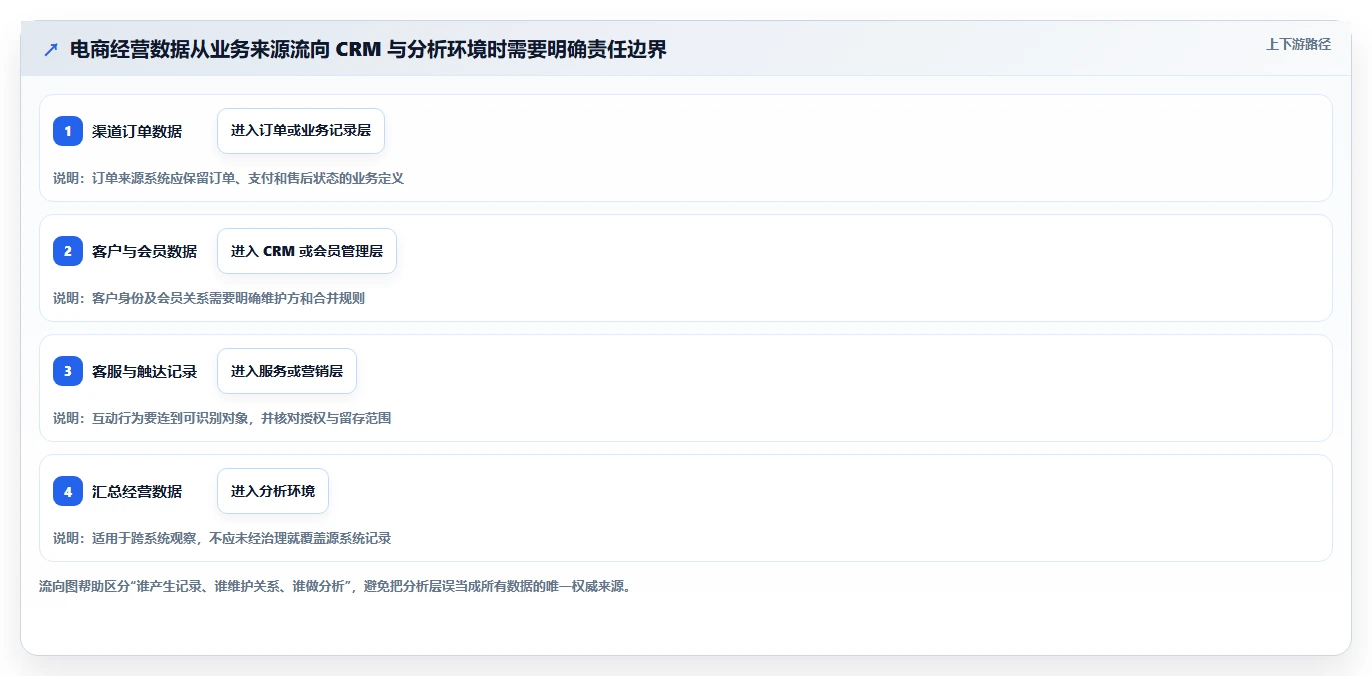Screen dimensions: 1372x676
Task: Click the 客服与触达记录 label
Action: click(x=144, y=371)
